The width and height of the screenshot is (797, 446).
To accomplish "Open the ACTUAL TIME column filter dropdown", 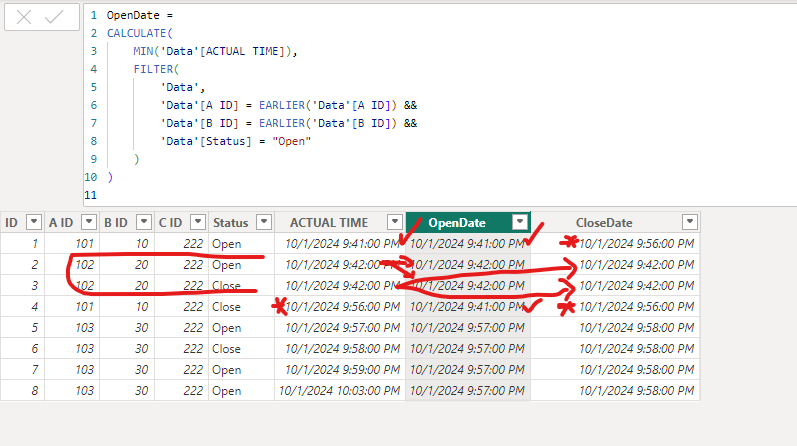I will tap(394, 222).
